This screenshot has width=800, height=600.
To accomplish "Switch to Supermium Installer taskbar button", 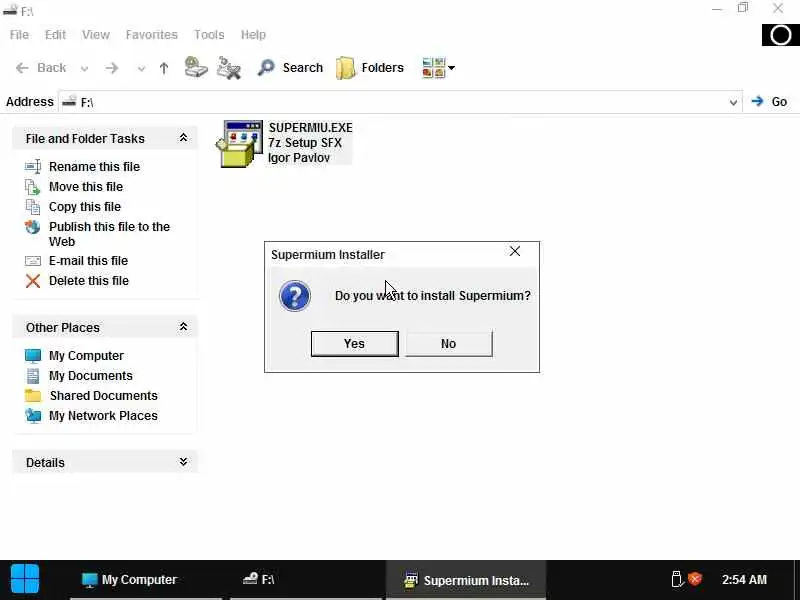I will click(x=466, y=580).
